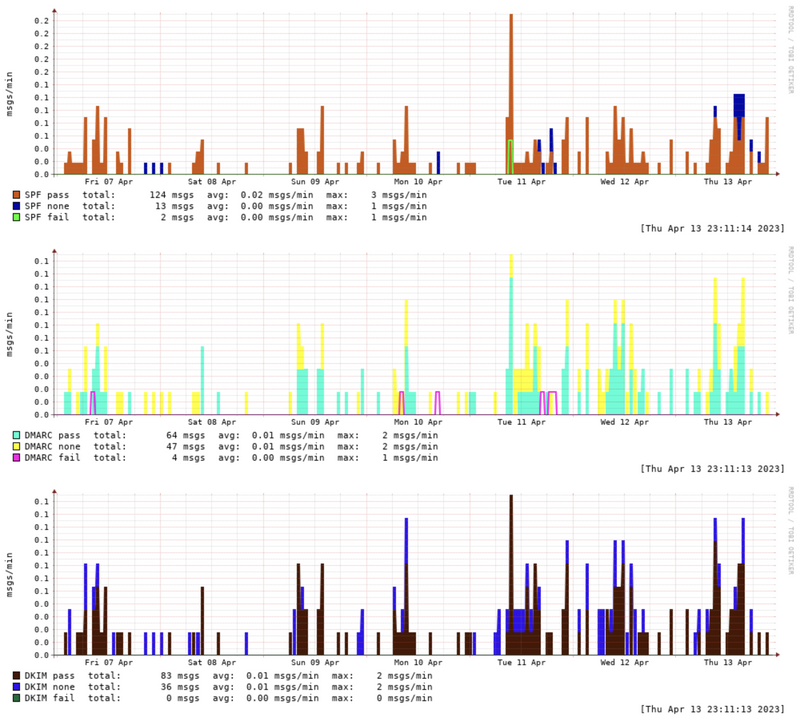Click the 'SPF none' legend label
The width and height of the screenshot is (800, 719).
[x=46, y=206]
